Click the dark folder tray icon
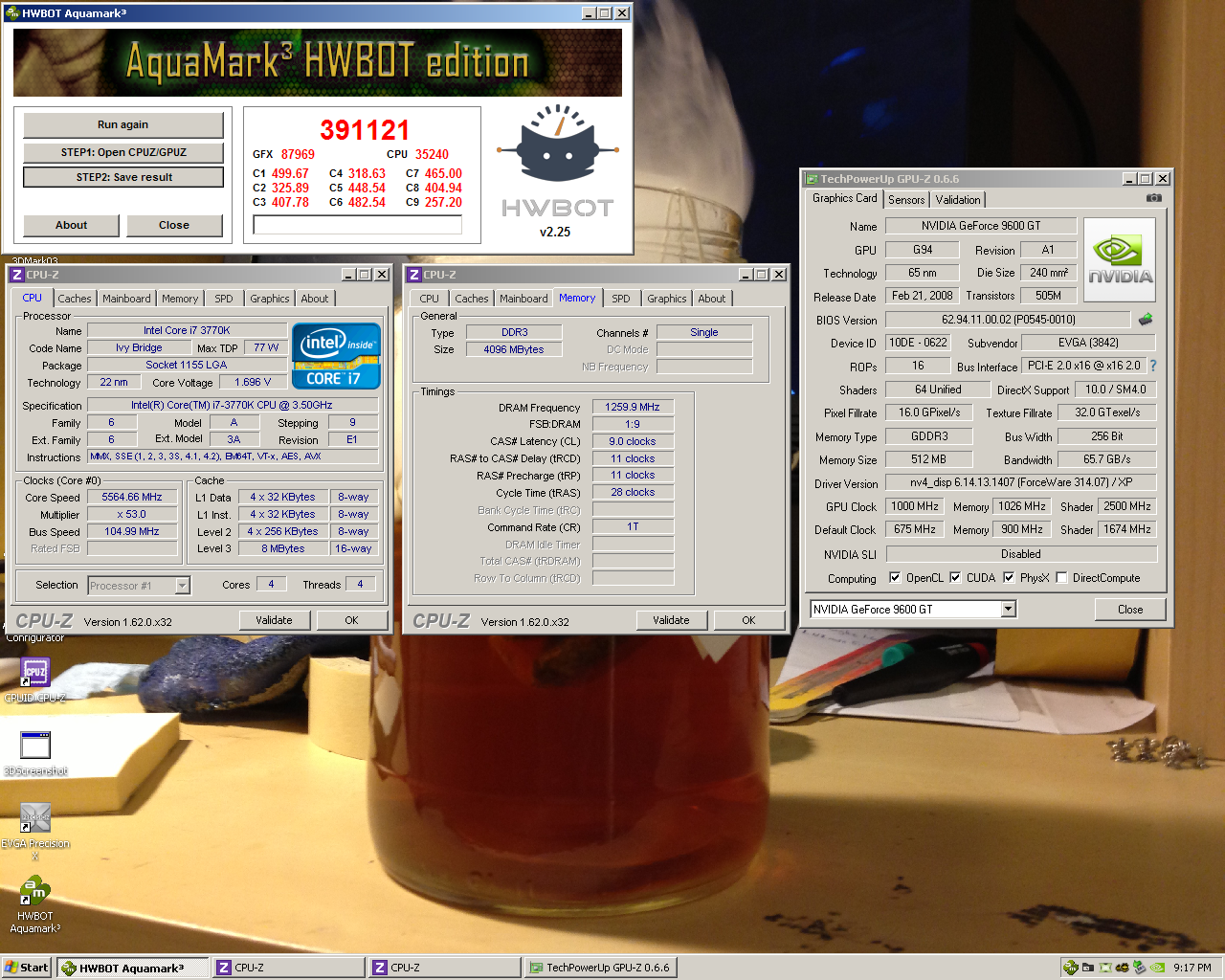Viewport: 1225px width, 980px height. pos(1088,968)
